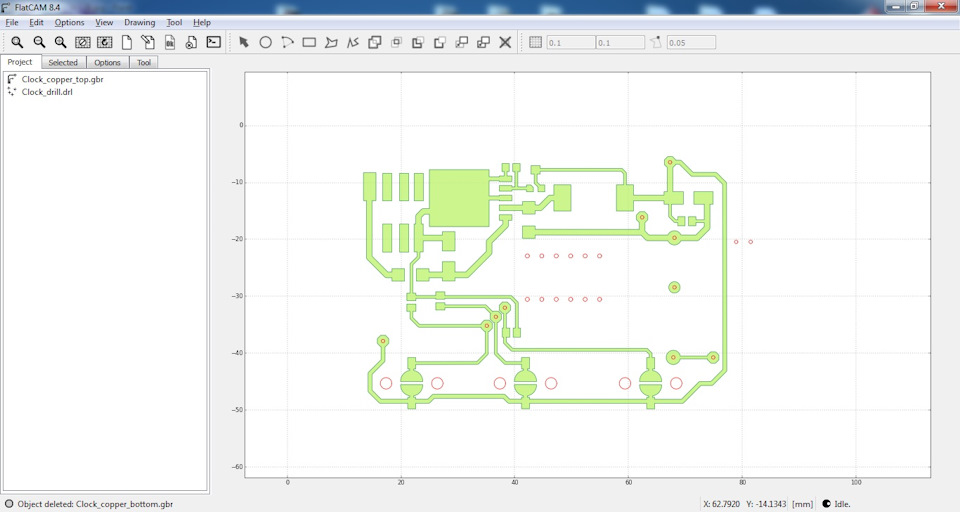
Task: Click the Move Objects icon
Action: [462, 42]
